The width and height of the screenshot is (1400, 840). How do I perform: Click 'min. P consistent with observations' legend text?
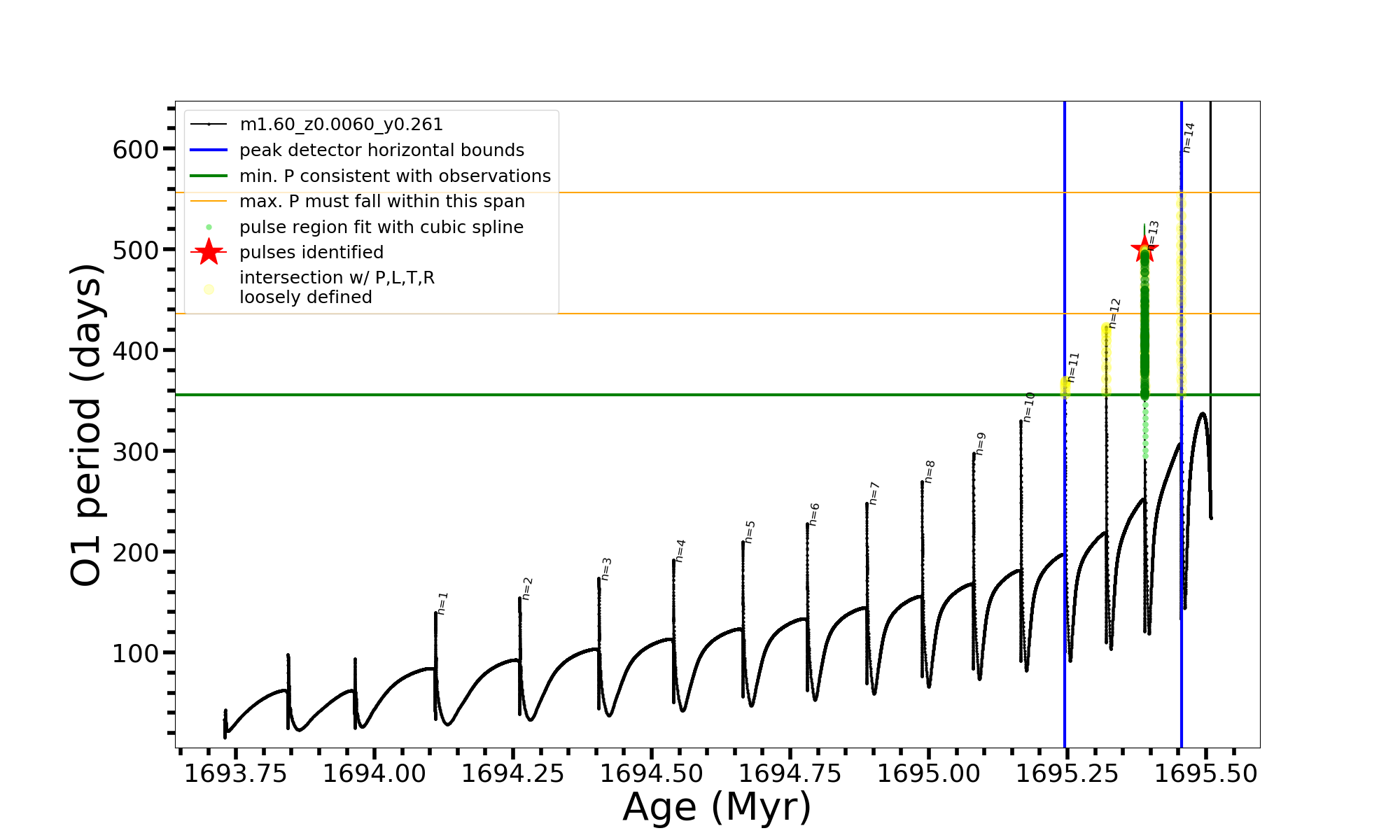point(395,176)
